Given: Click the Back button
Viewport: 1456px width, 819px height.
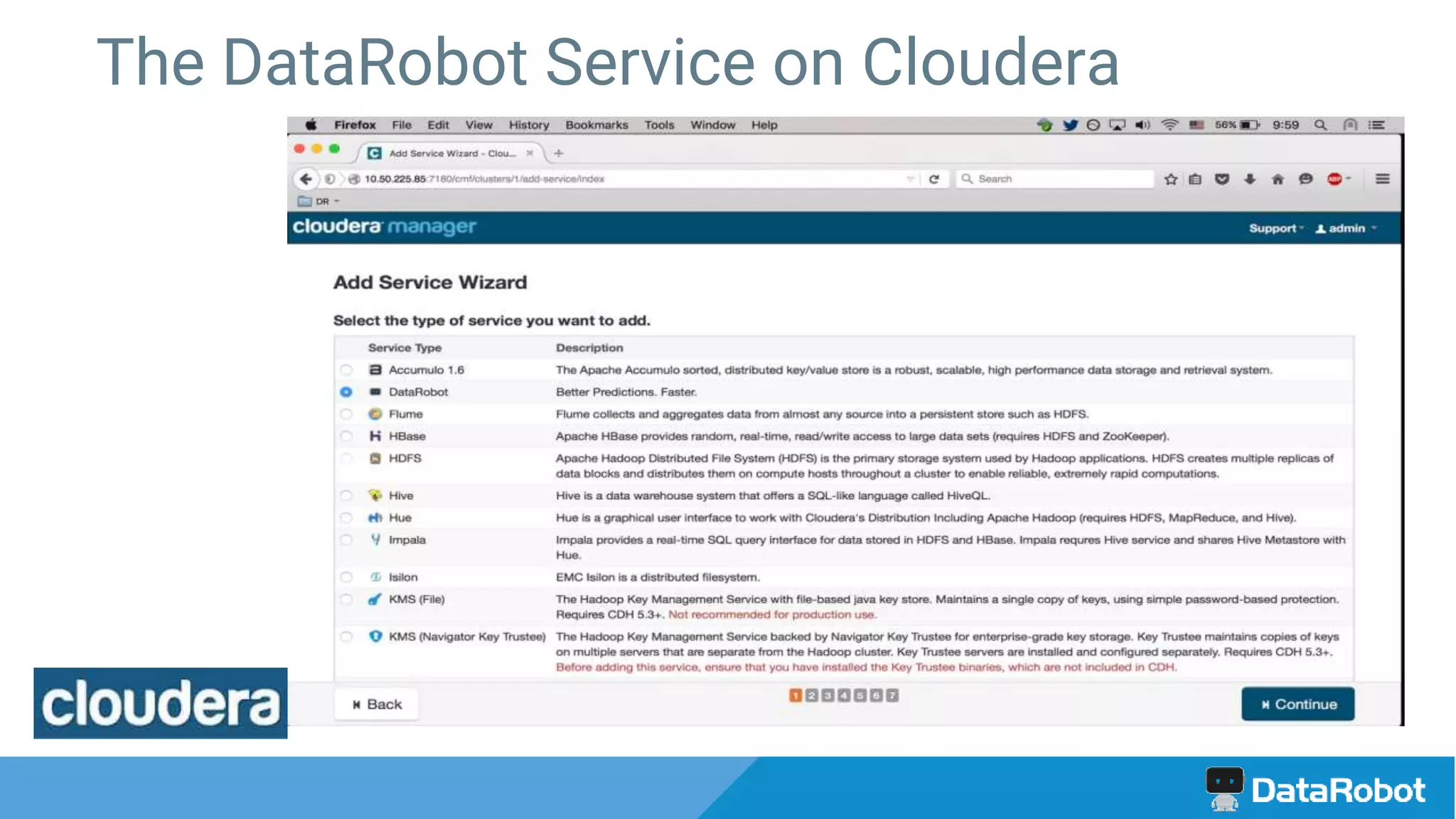Looking at the screenshot, I should 377,704.
